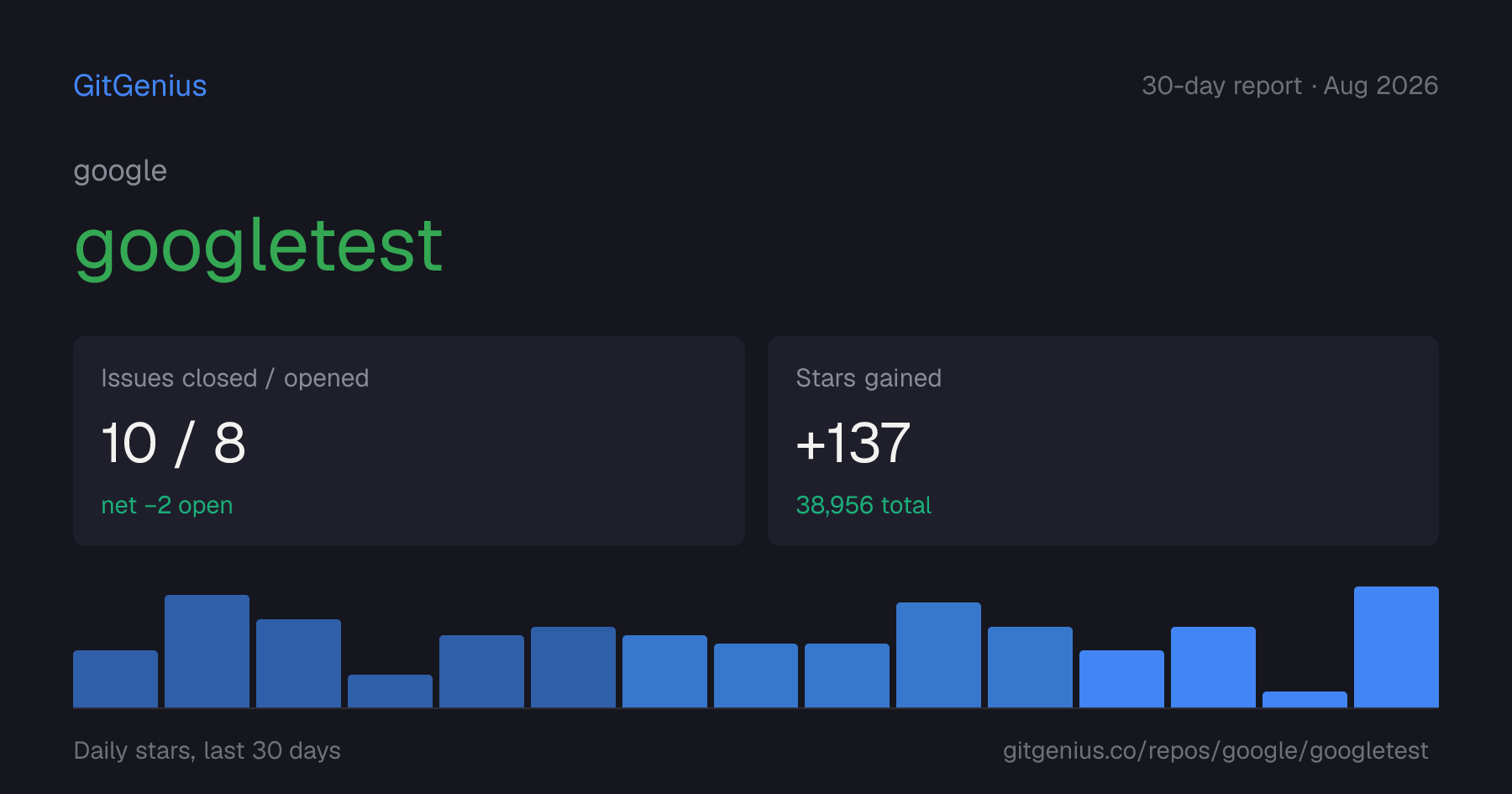Click the tallest bar in the stars chart

pyautogui.click(x=1396, y=647)
